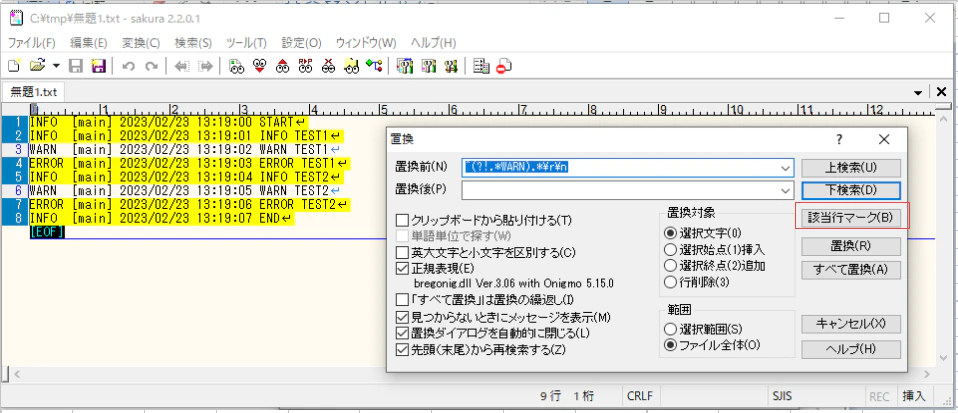Click 置換(R) button
958x413 pixels.
(x=851, y=246)
